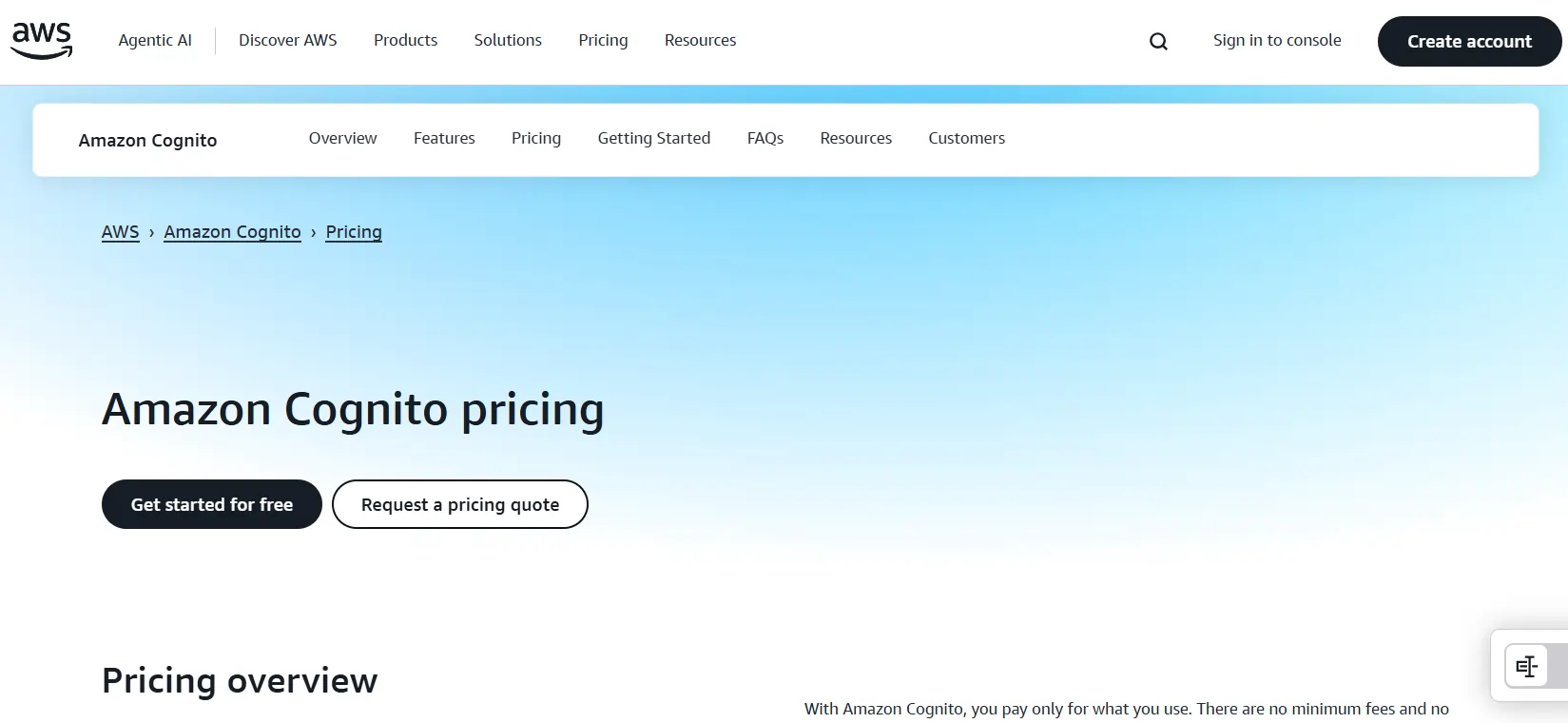Screen dimensions: 1568x723
Task: Switch to the Customers tab
Action: (966, 138)
